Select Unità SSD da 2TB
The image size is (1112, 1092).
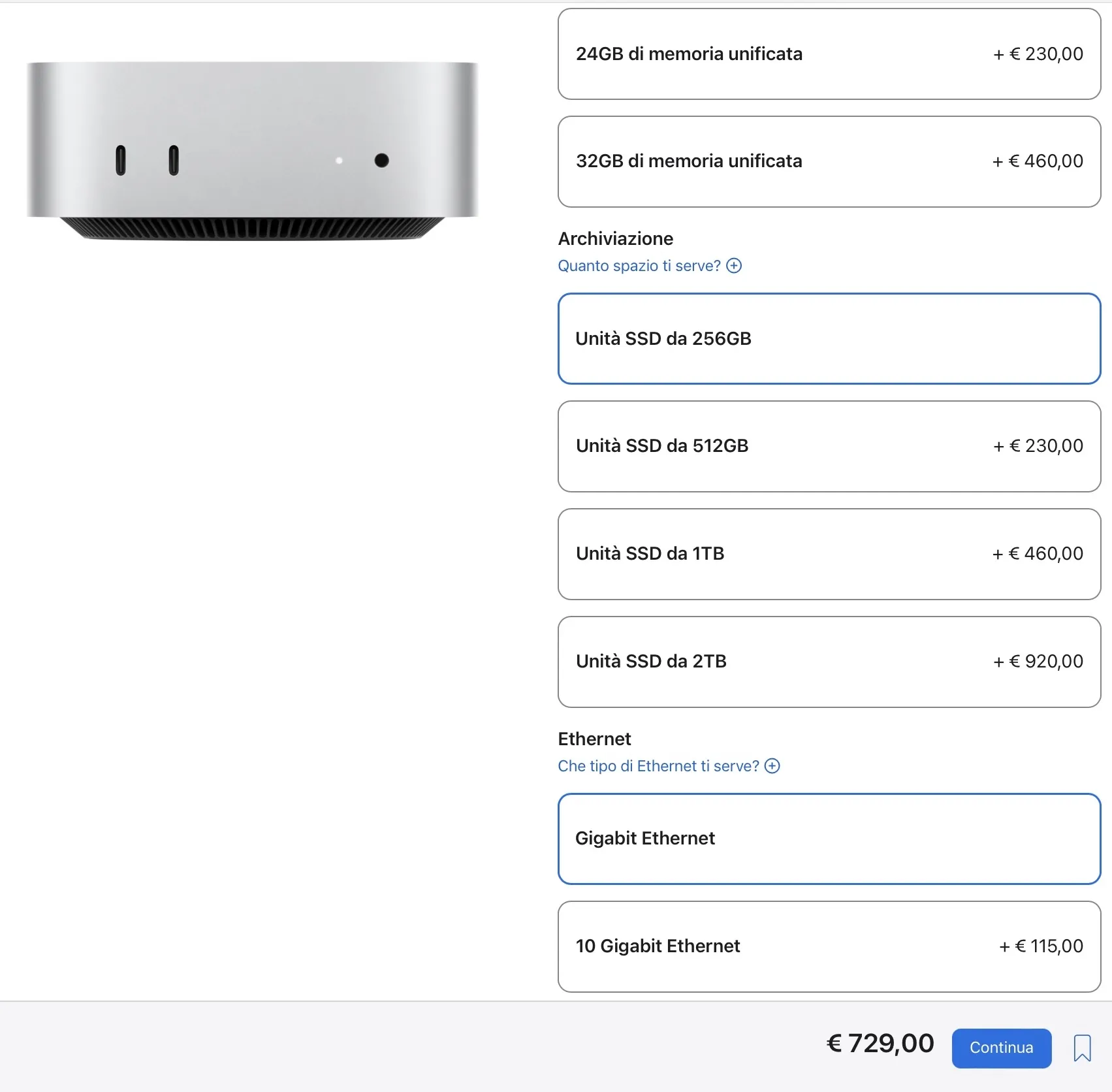[x=829, y=662]
